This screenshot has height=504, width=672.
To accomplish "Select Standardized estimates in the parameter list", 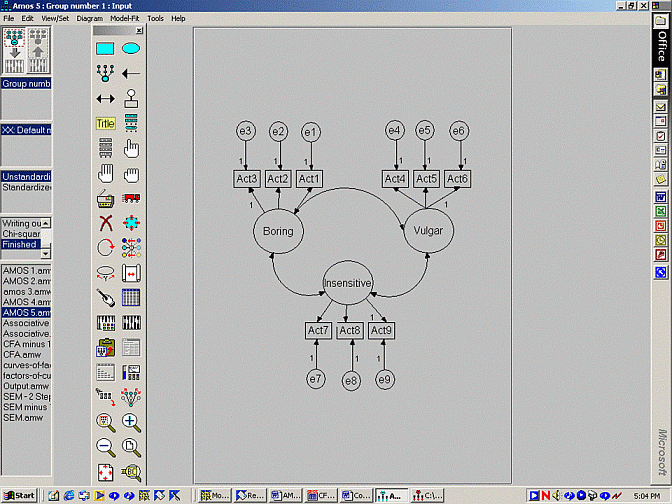I will click(x=26, y=186).
